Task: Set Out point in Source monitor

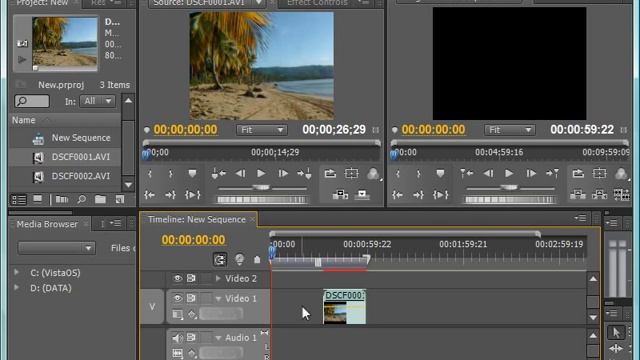Action: pyautogui.click(x=170, y=174)
